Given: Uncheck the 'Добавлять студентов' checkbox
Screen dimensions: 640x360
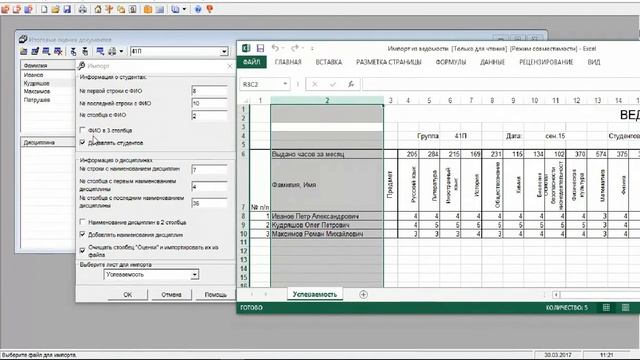Looking at the screenshot, I should pyautogui.click(x=82, y=142).
